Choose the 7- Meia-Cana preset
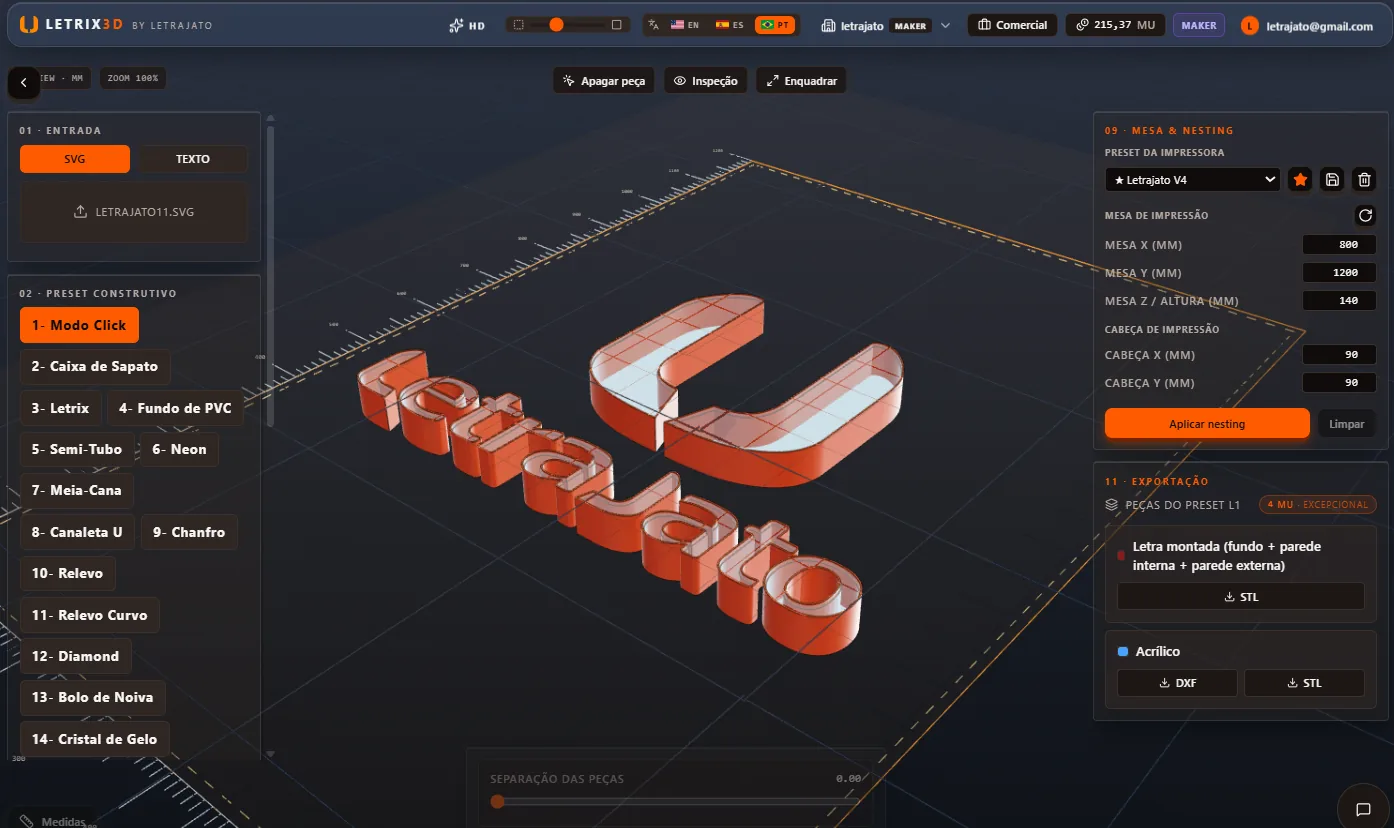 tap(77, 490)
